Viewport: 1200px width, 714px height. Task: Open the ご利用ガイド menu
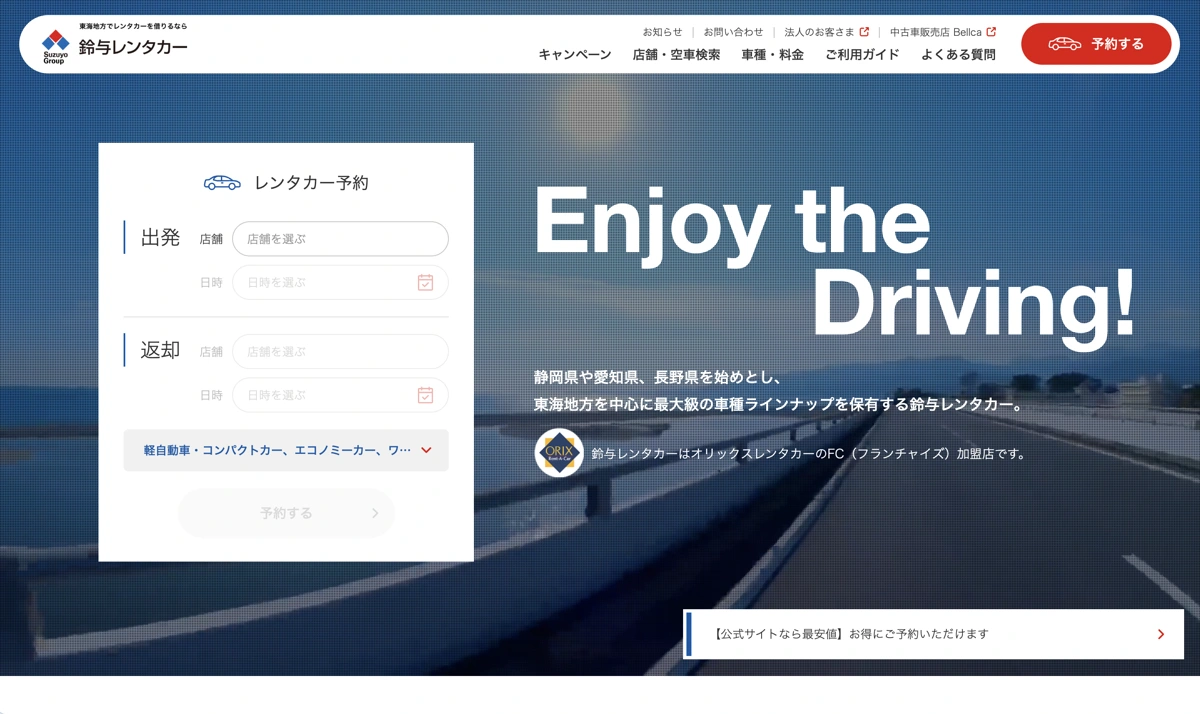[x=862, y=55]
